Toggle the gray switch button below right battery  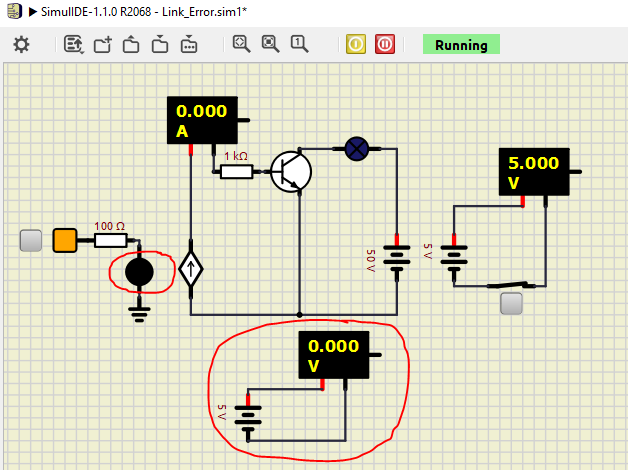pyautogui.click(x=512, y=305)
